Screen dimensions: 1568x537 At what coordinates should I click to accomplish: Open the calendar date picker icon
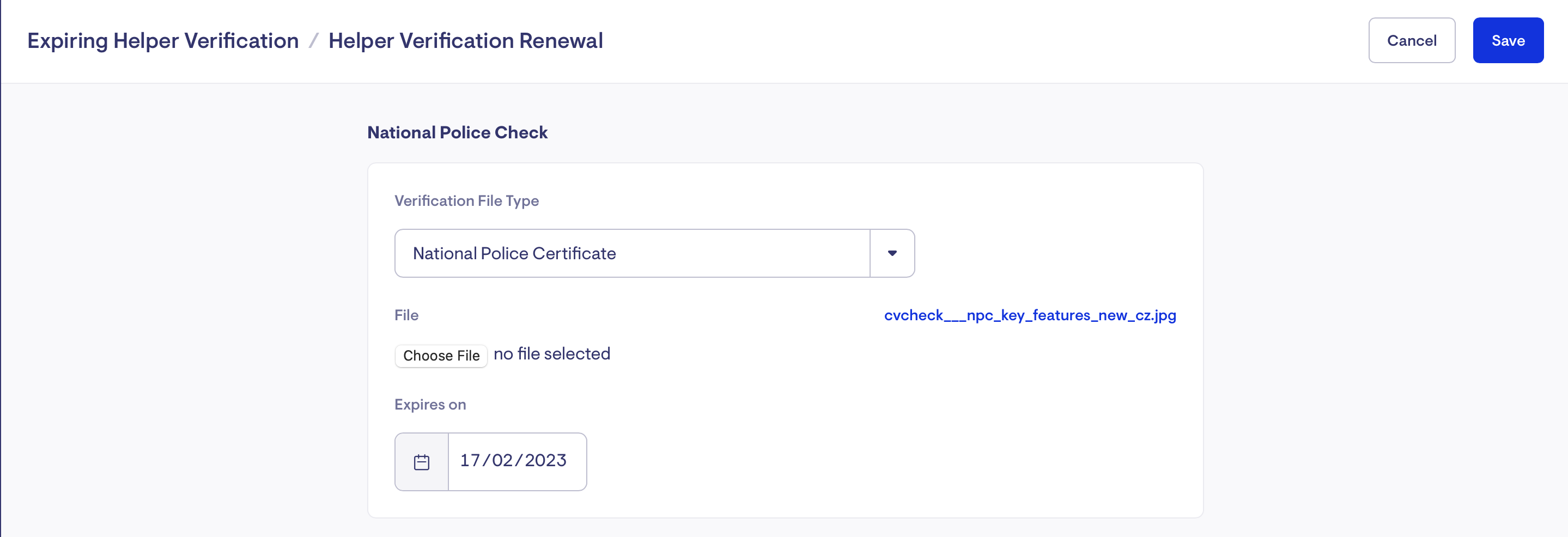point(421,462)
